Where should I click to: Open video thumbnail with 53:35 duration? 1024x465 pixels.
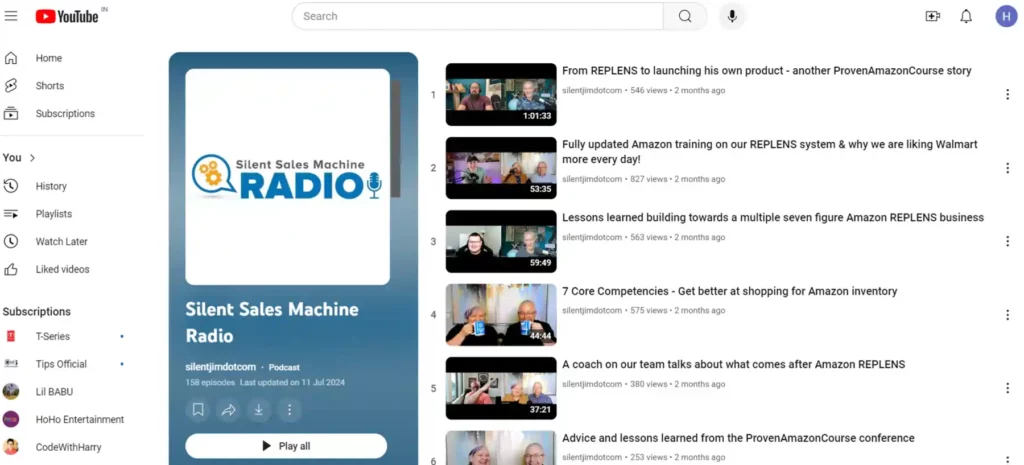coord(501,168)
